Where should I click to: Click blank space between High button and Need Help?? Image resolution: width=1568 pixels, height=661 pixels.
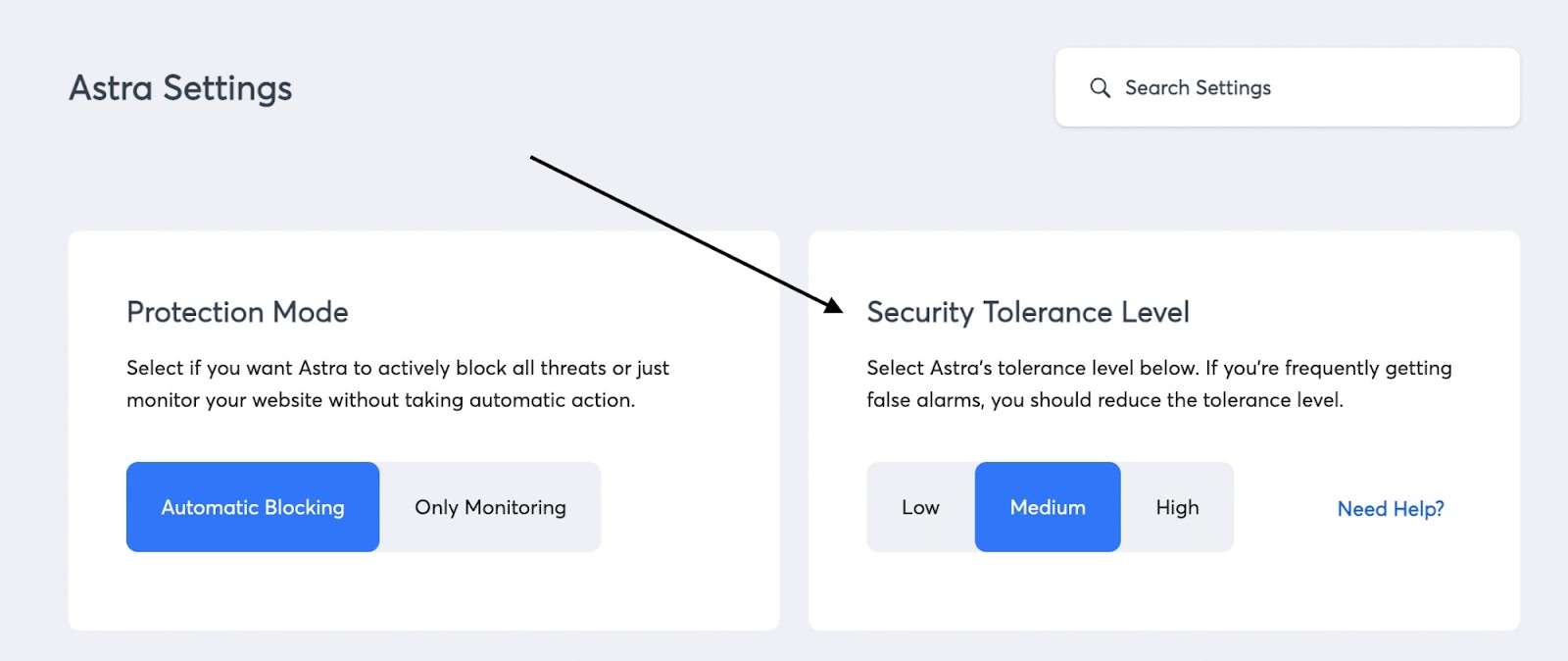[1284, 507]
